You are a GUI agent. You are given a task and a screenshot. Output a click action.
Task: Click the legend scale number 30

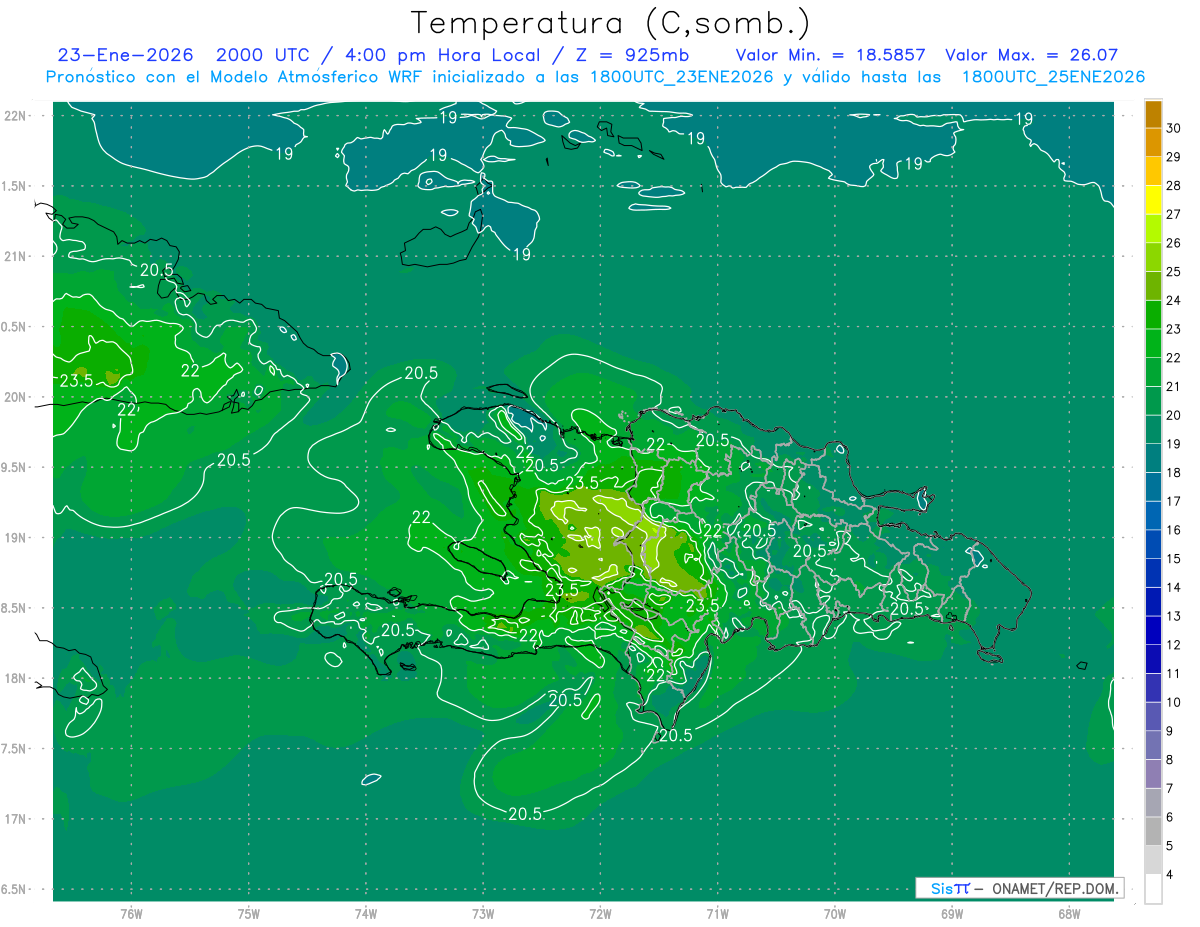(x=1174, y=128)
